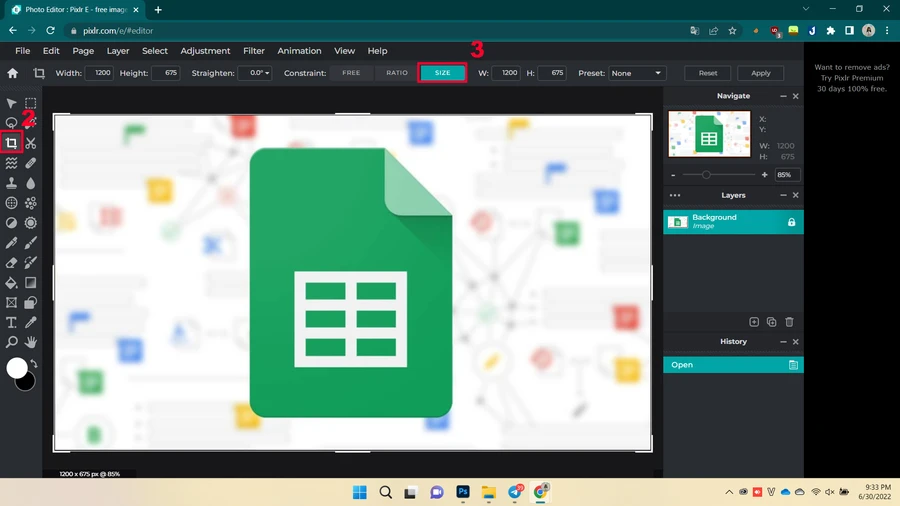Open the Select menu
Viewport: 900px width, 506px height.
point(154,50)
